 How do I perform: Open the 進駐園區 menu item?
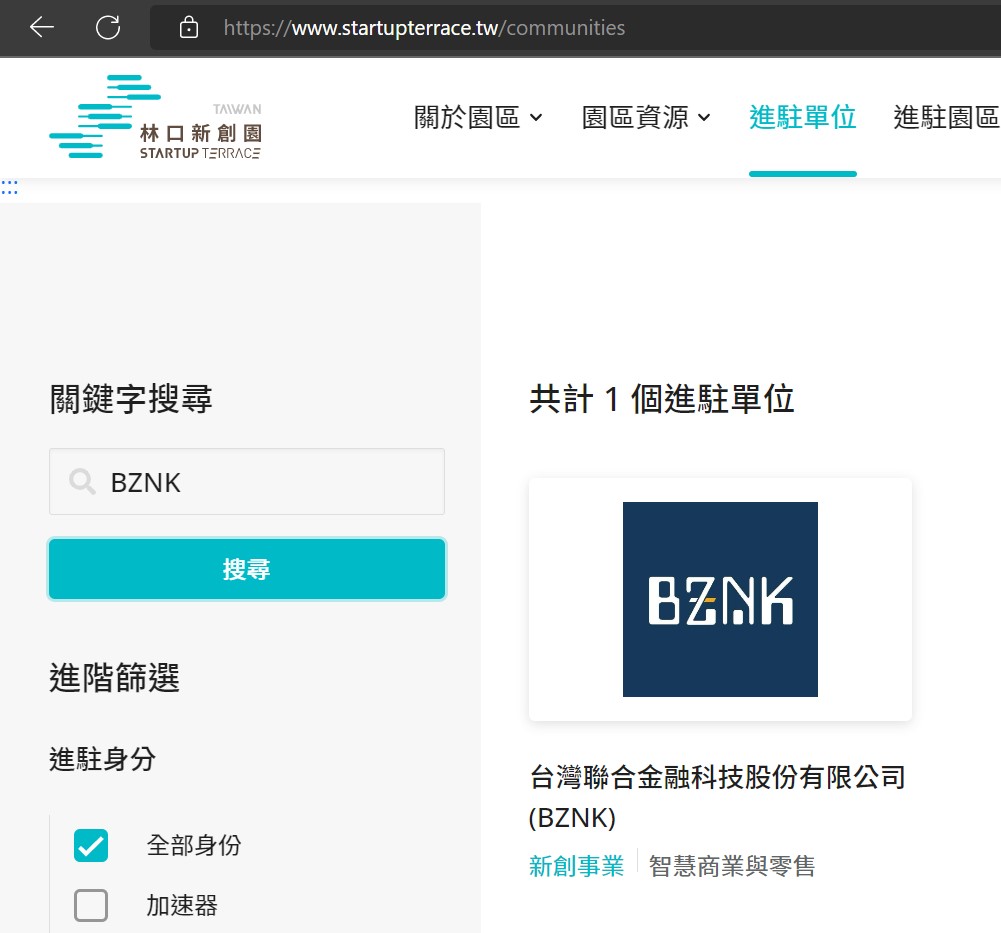pos(946,117)
